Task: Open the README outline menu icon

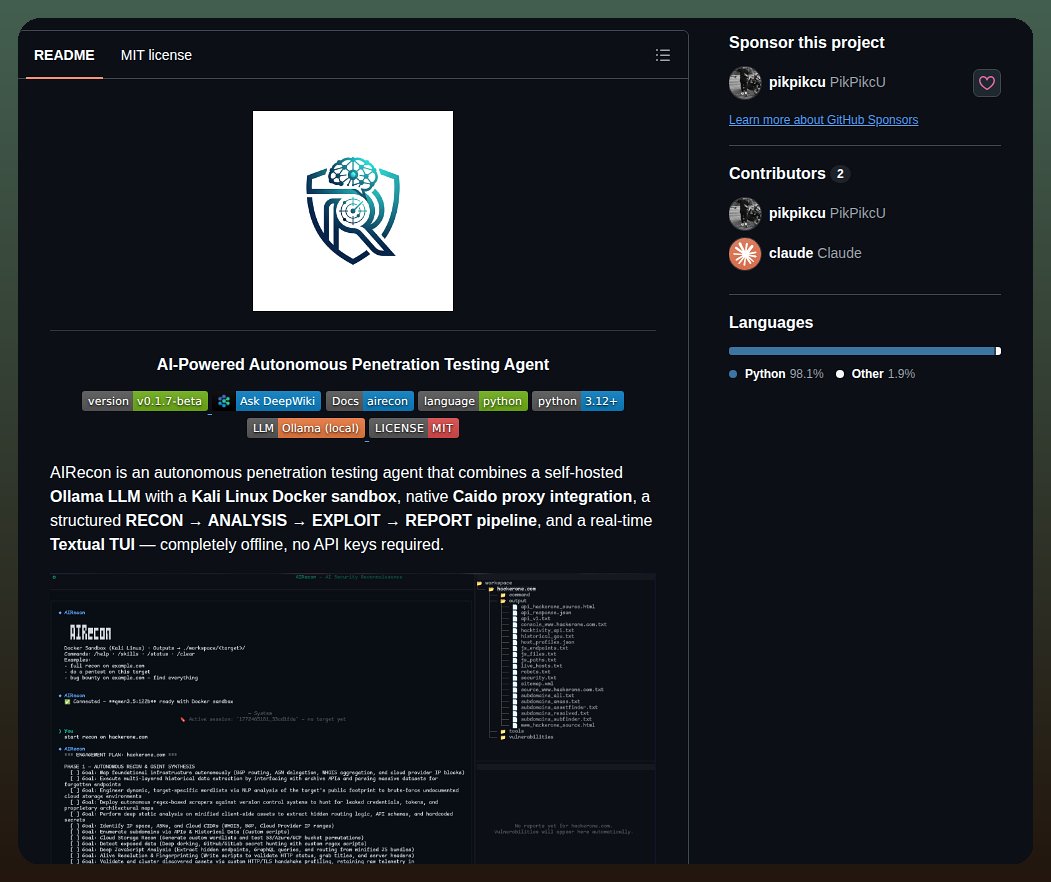Action: tap(662, 55)
